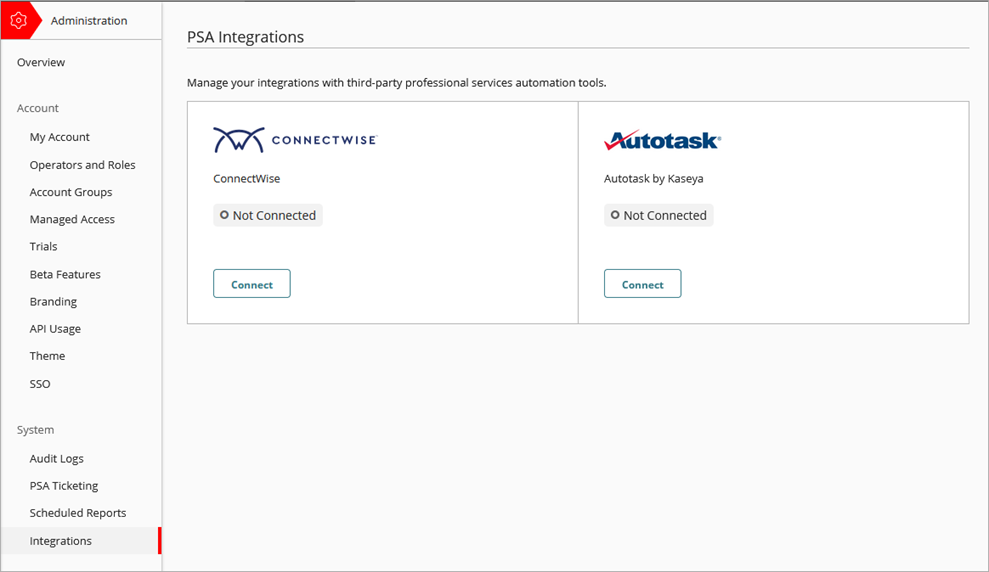Open the Overview page
Viewport: 989px width, 572px height.
tap(41, 62)
